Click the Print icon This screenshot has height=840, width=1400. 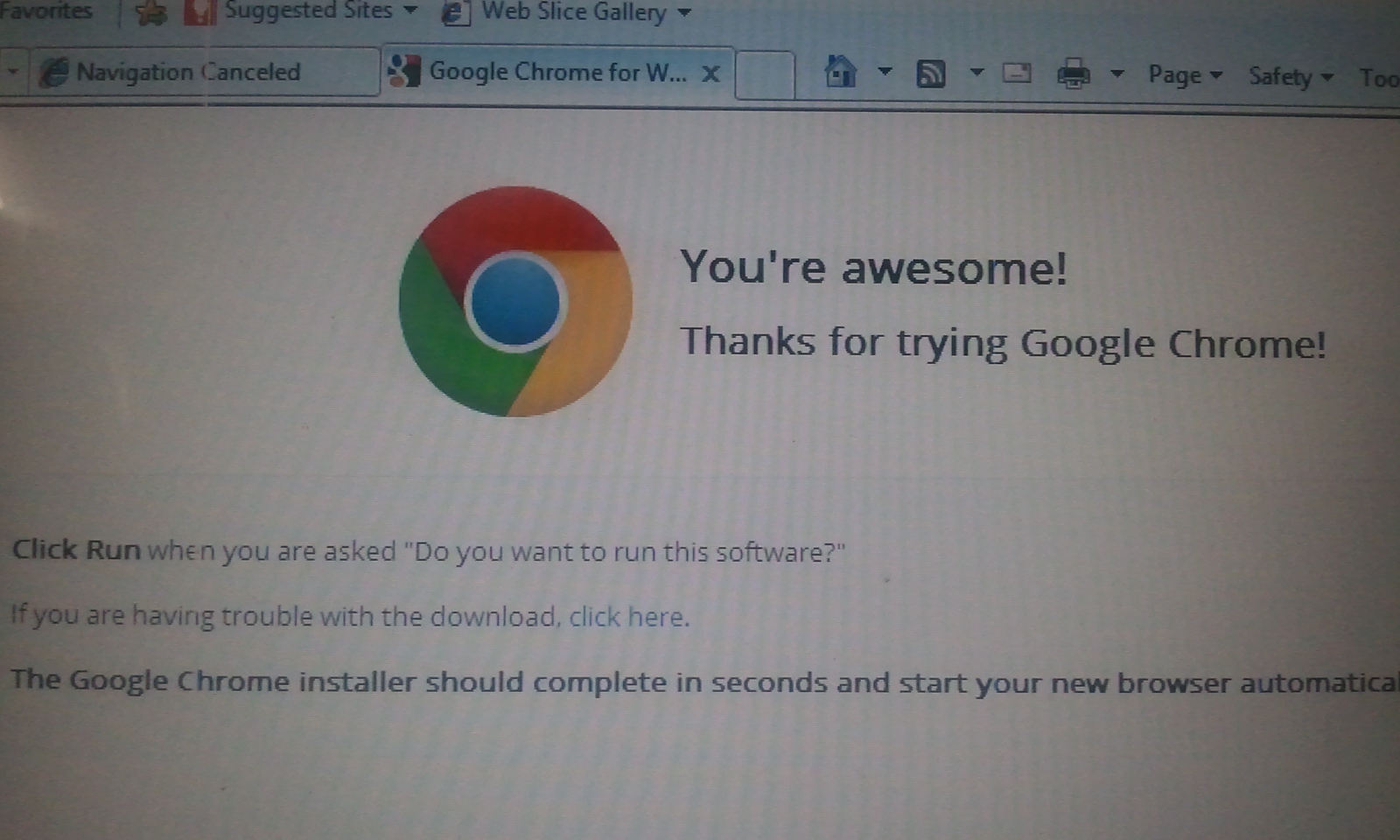pos(1074,74)
